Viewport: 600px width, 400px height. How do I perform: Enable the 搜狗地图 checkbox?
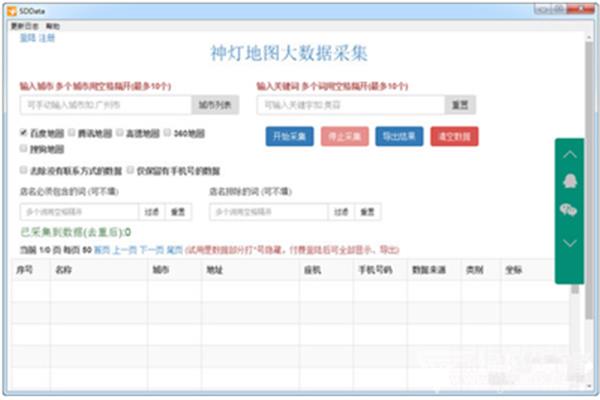pyautogui.click(x=23, y=149)
